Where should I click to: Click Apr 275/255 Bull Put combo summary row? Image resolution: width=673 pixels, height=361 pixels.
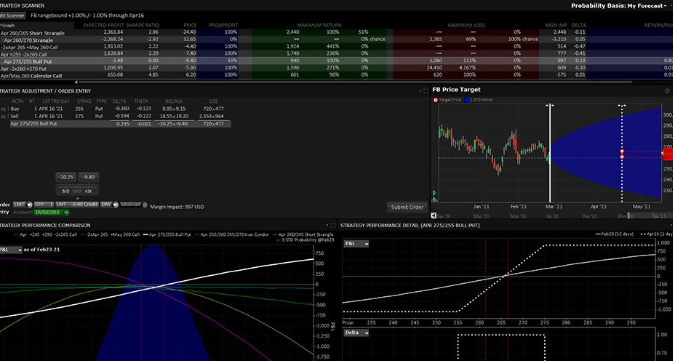[x=120, y=124]
